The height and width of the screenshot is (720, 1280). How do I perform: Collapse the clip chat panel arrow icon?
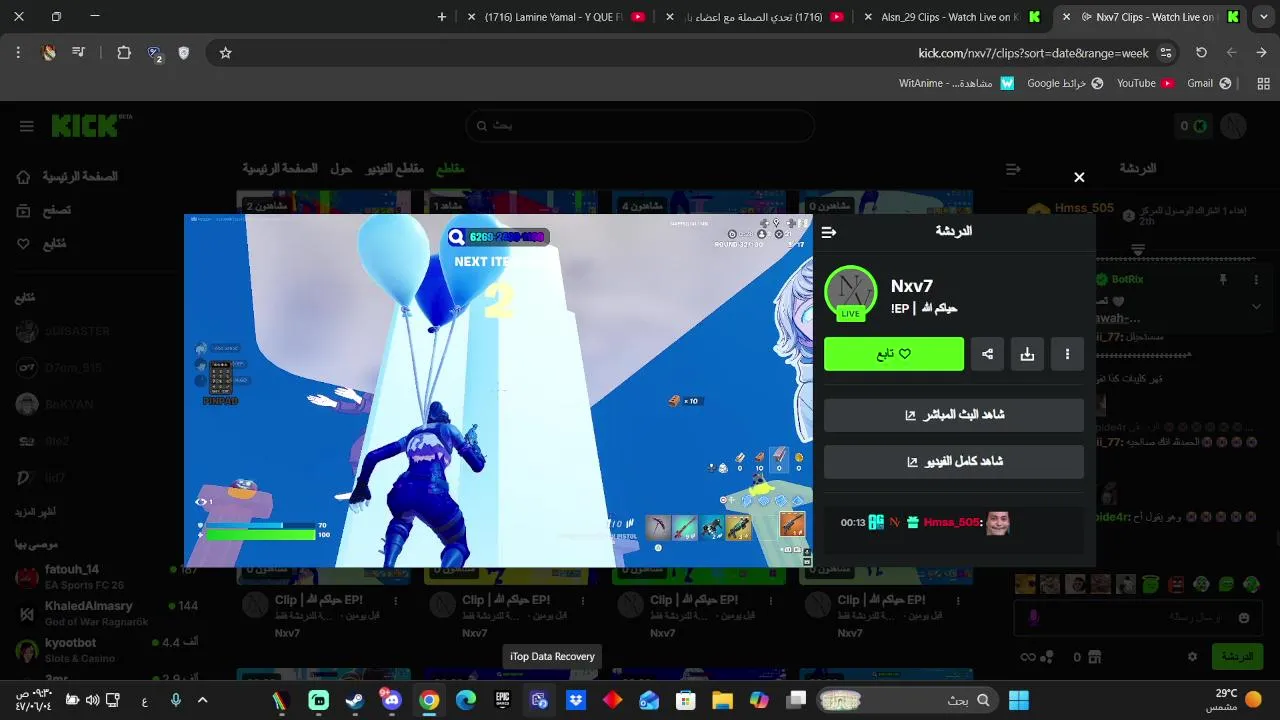[828, 232]
